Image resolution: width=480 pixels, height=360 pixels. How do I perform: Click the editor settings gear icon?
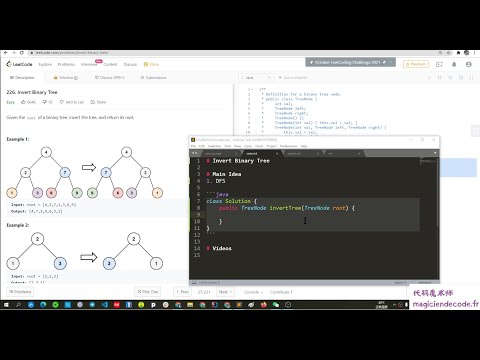click(x=461, y=78)
